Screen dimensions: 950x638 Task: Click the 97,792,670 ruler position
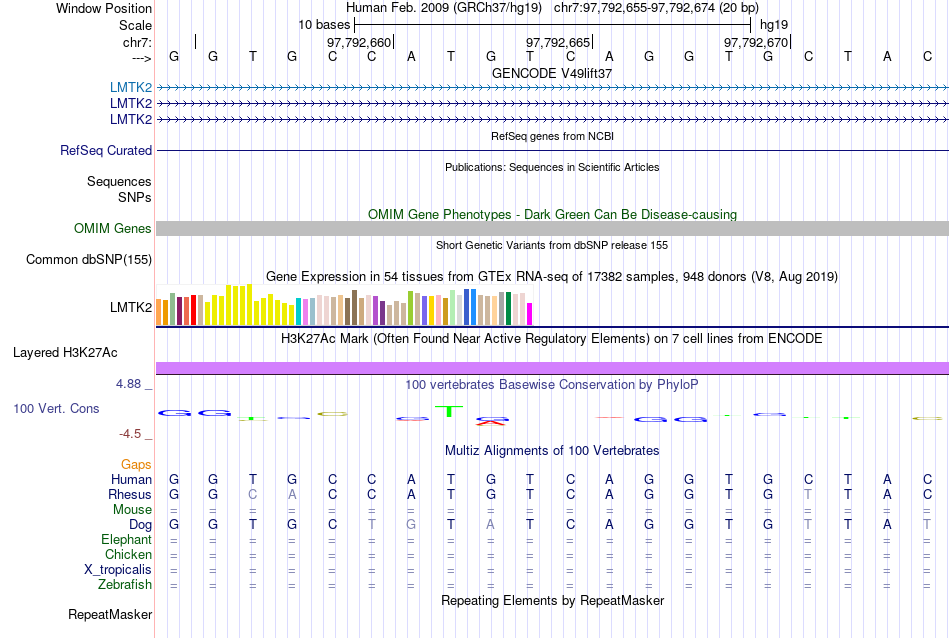[756, 42]
